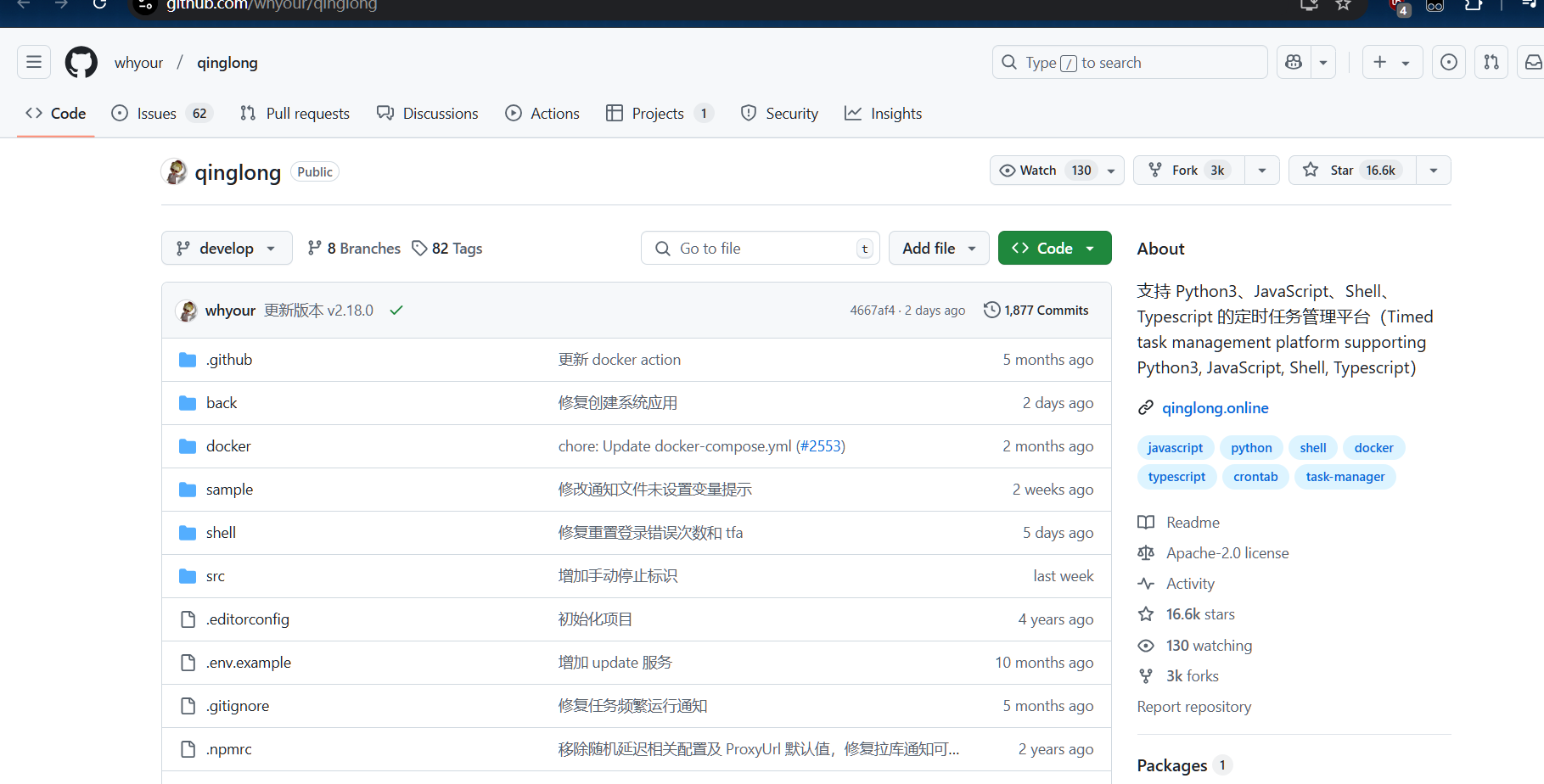Click the task-manager topic tag
The width and height of the screenshot is (1544, 784).
point(1345,477)
